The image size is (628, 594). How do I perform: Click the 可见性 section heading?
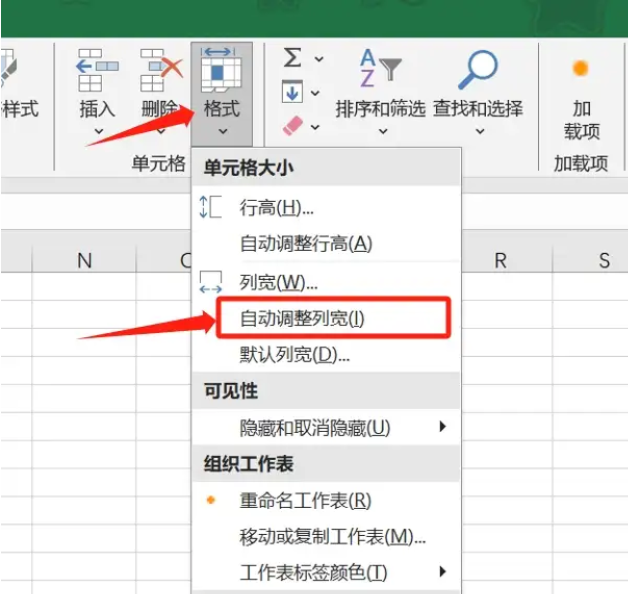pyautogui.click(x=231, y=391)
